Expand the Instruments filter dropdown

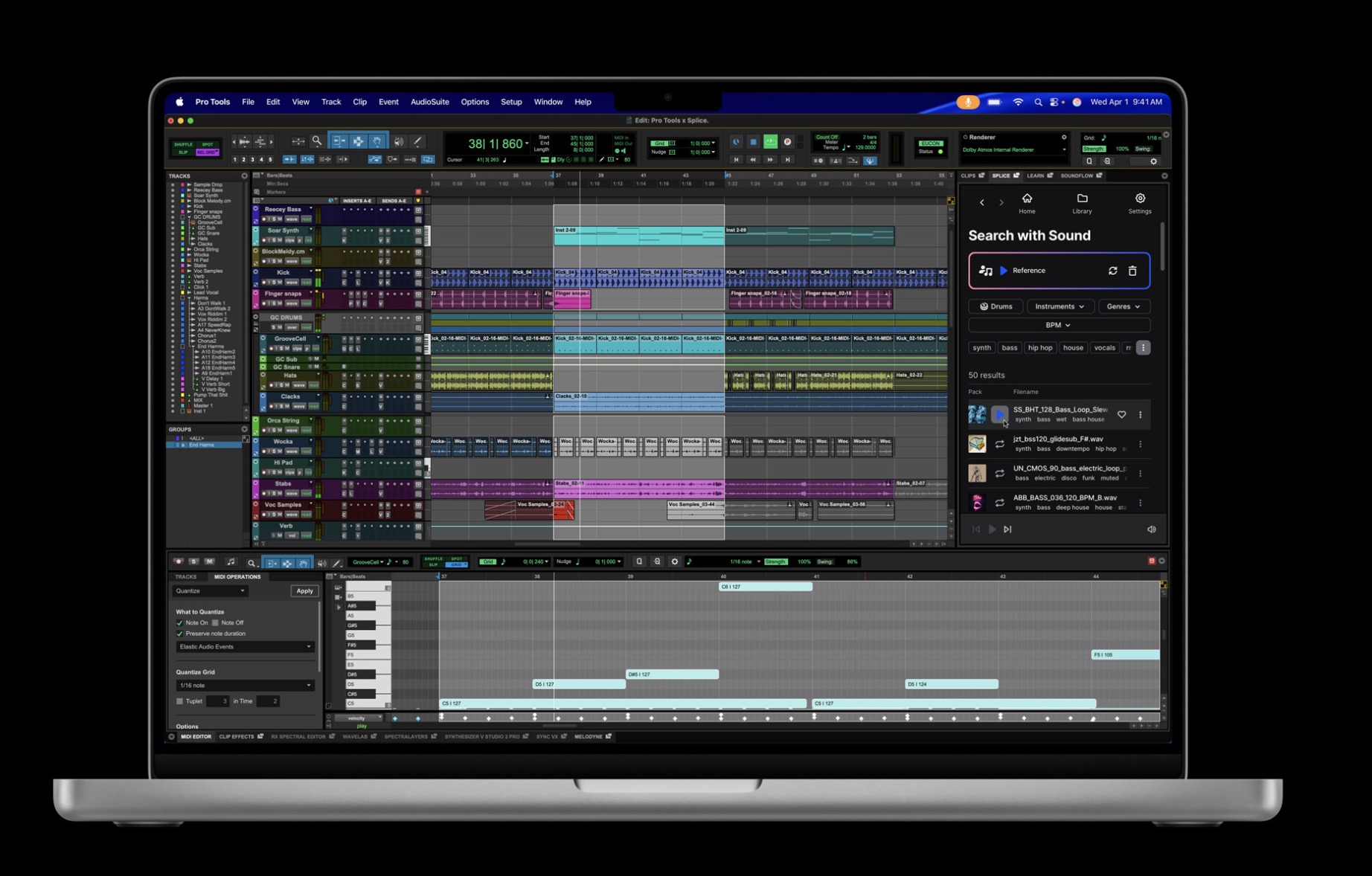point(1060,306)
